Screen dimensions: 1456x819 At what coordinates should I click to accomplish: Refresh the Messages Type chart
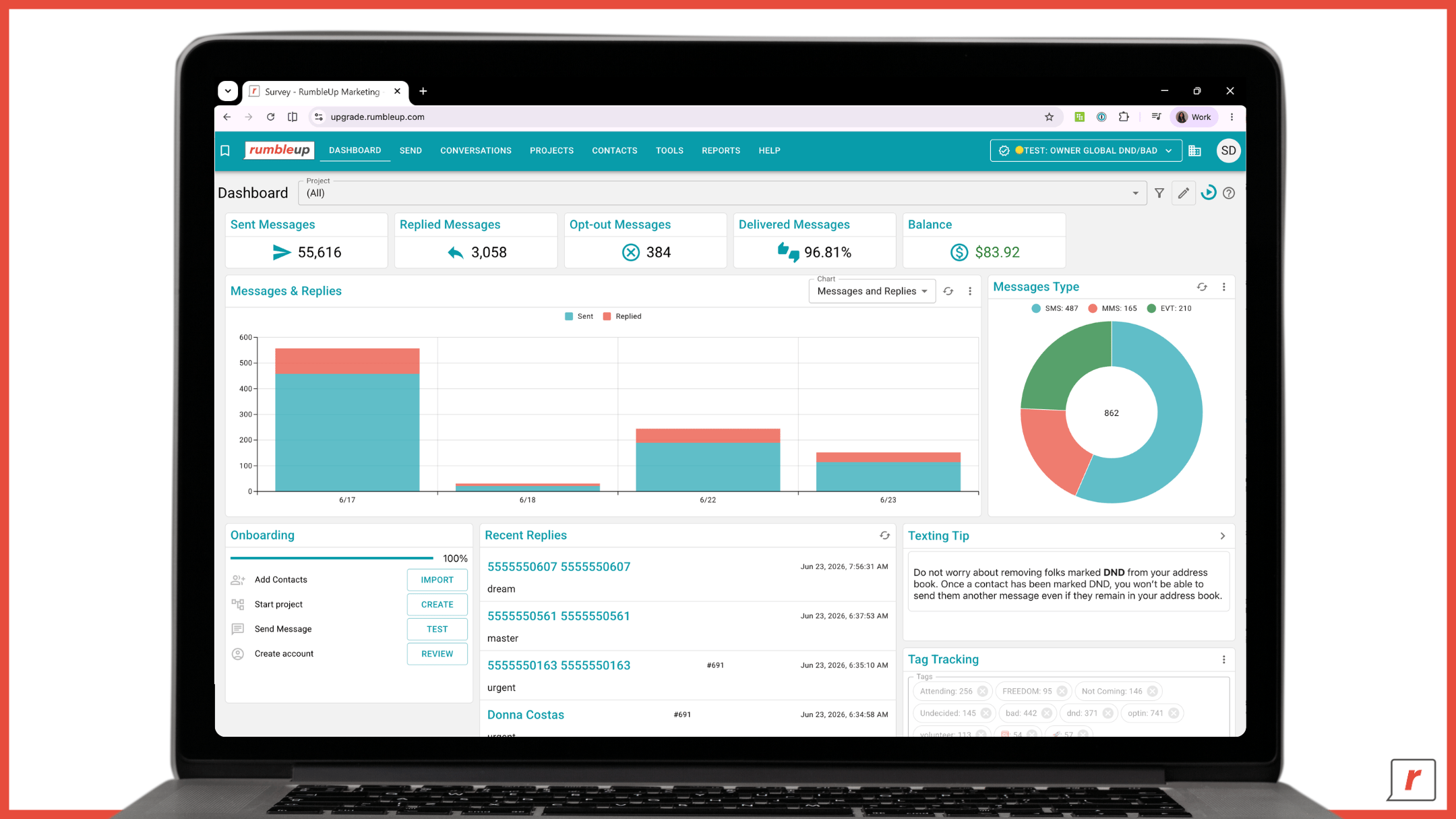pyautogui.click(x=1202, y=287)
